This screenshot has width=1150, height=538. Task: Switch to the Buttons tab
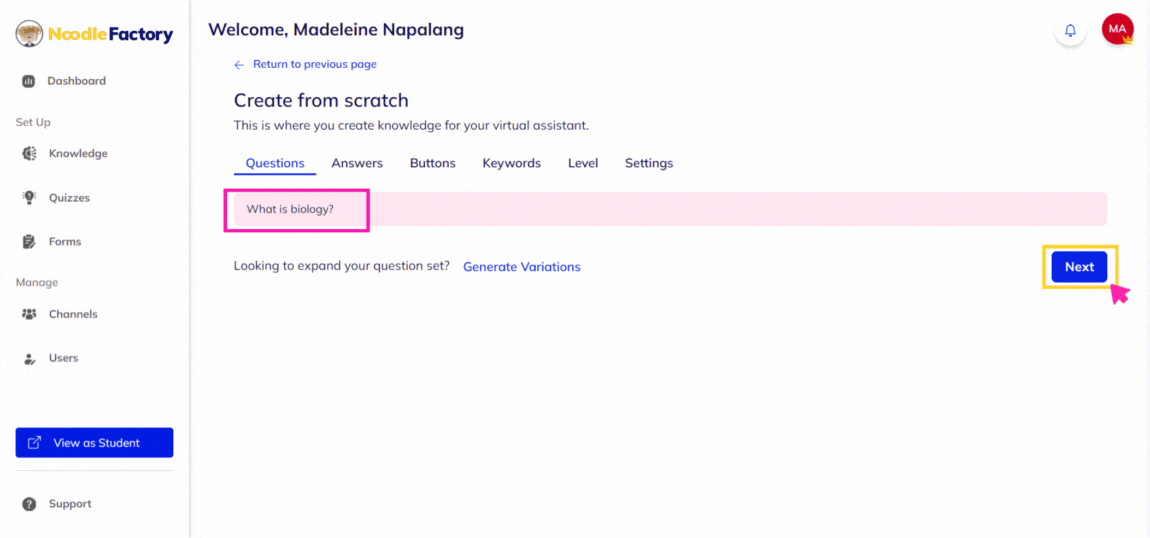433,163
